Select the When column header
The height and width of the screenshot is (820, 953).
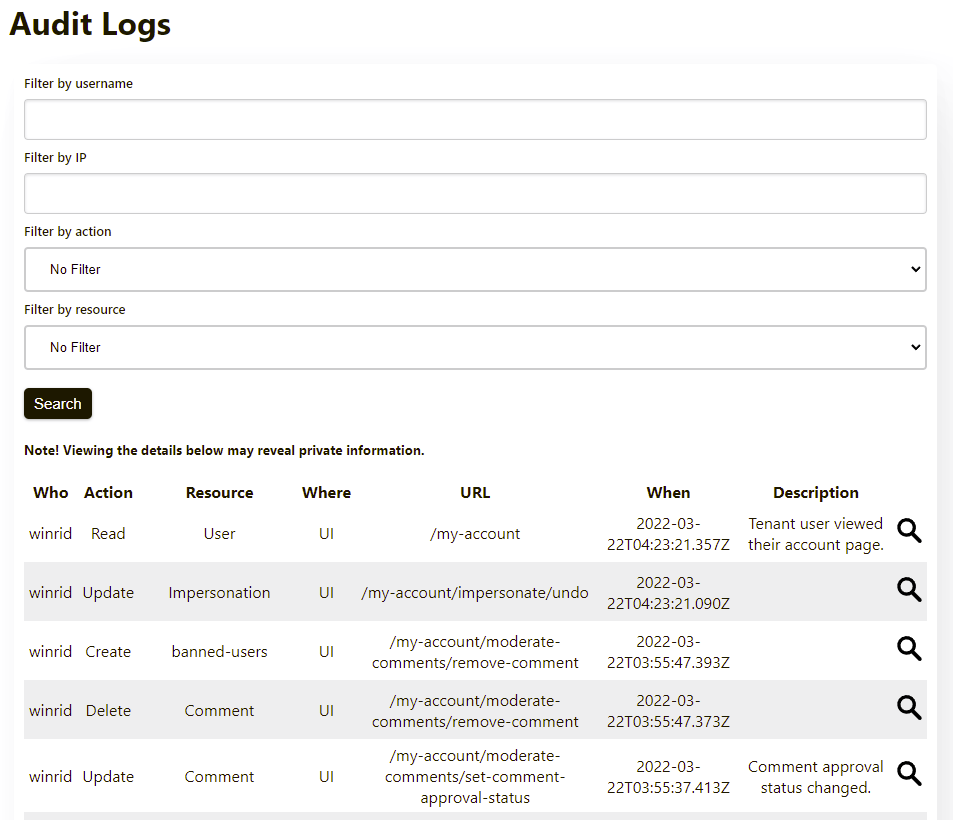point(668,493)
